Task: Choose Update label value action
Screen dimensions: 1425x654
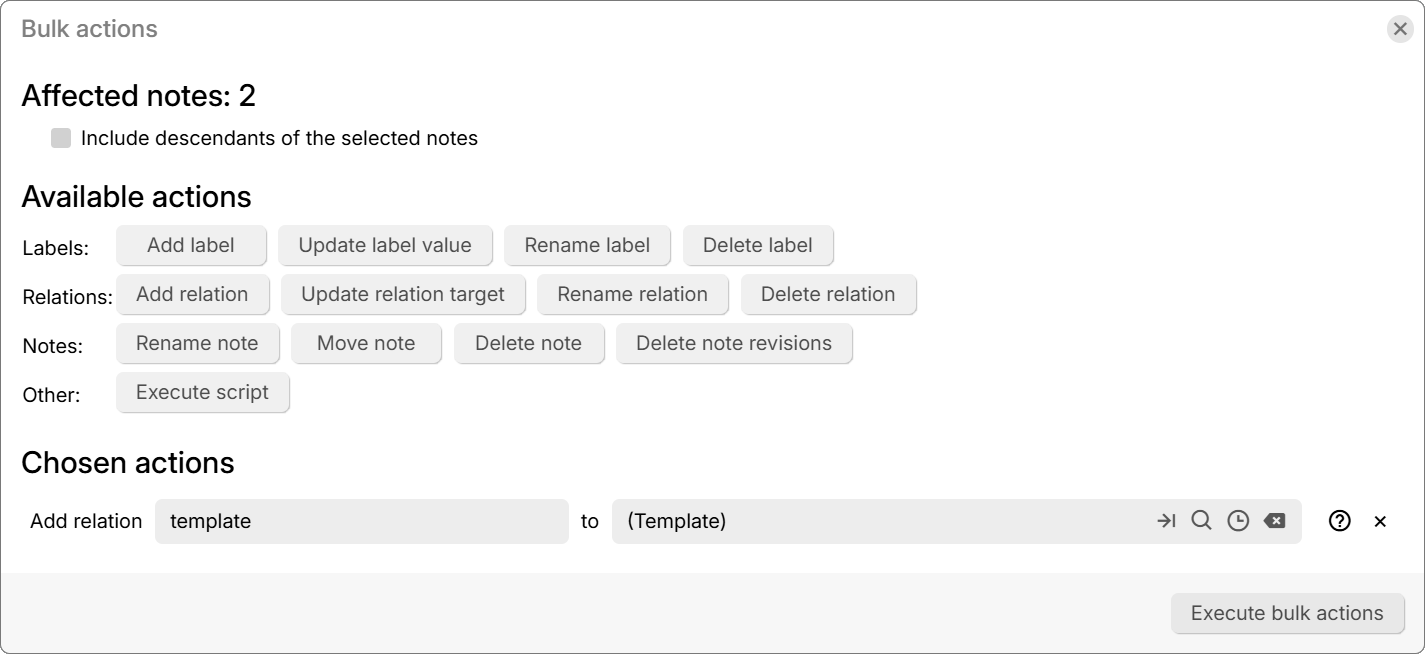Action: pyautogui.click(x=385, y=245)
